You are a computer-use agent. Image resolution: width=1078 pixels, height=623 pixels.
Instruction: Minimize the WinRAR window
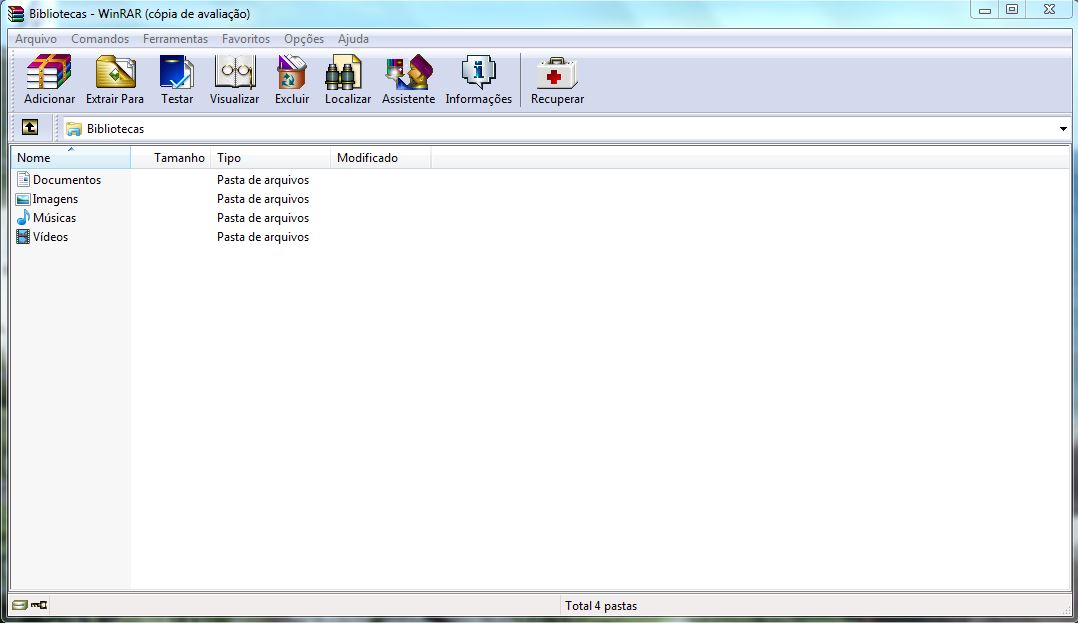[x=984, y=10]
